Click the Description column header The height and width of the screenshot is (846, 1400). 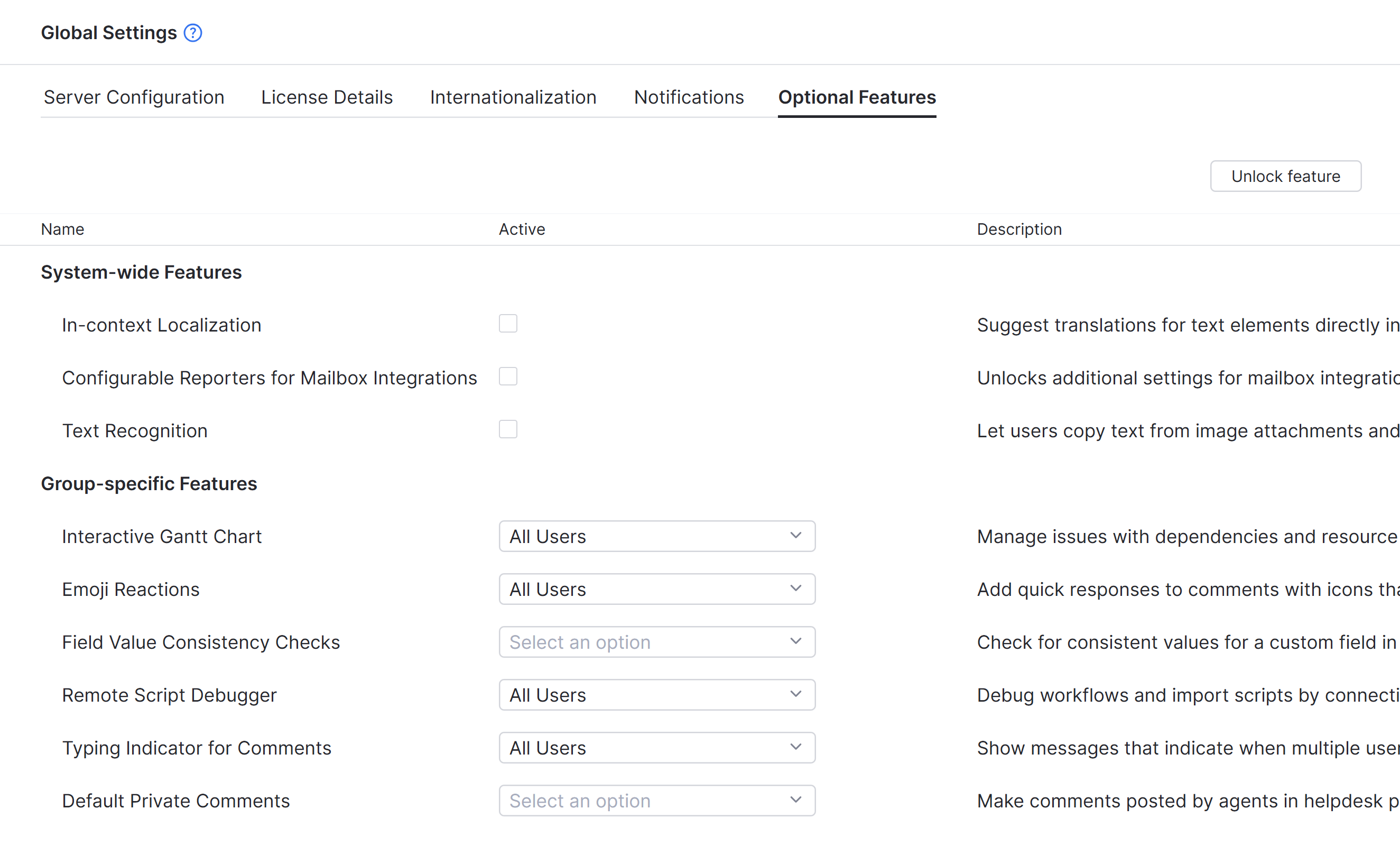[x=1019, y=228]
